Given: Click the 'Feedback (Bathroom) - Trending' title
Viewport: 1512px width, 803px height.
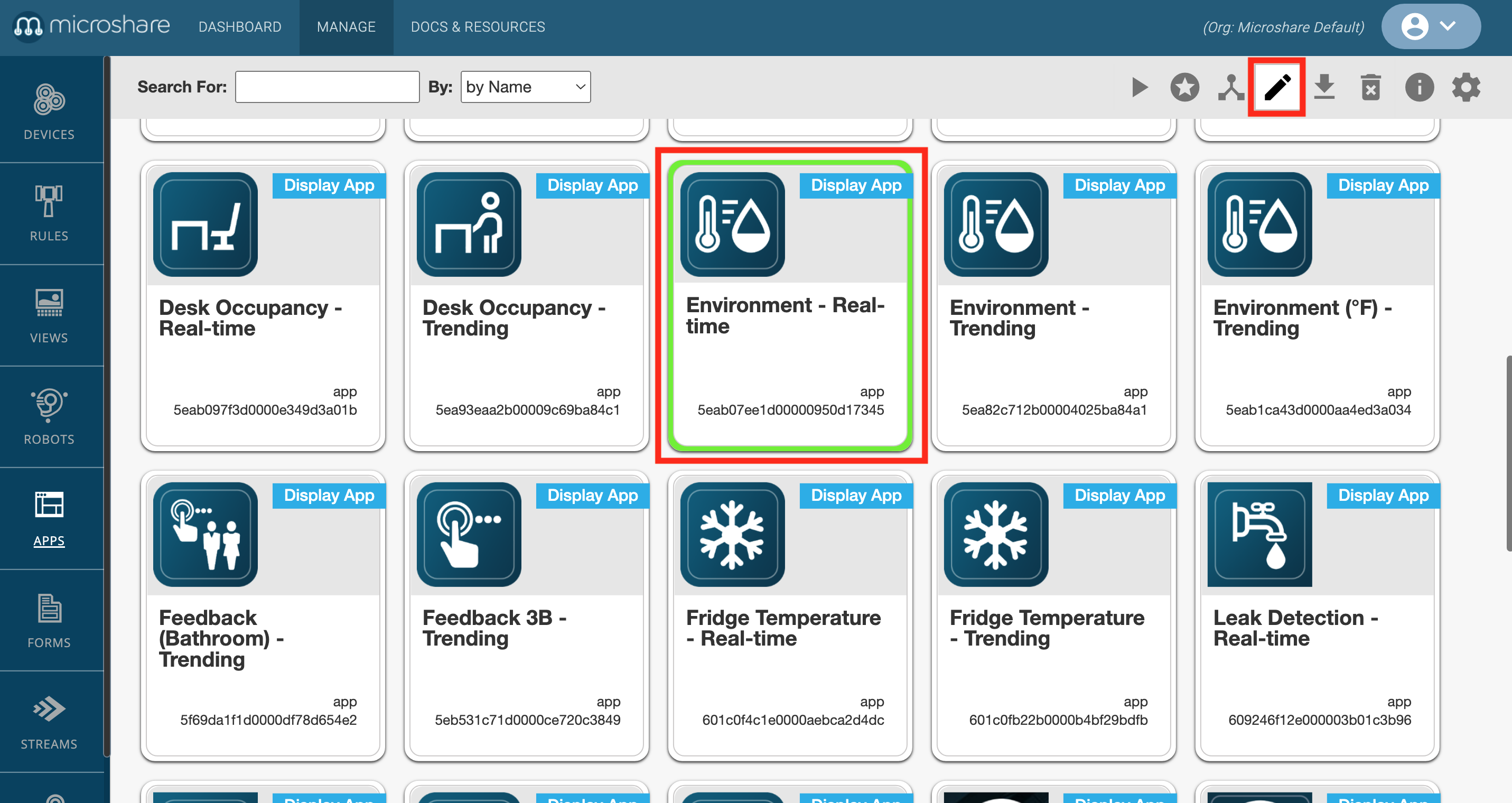Looking at the screenshot, I should (x=221, y=638).
